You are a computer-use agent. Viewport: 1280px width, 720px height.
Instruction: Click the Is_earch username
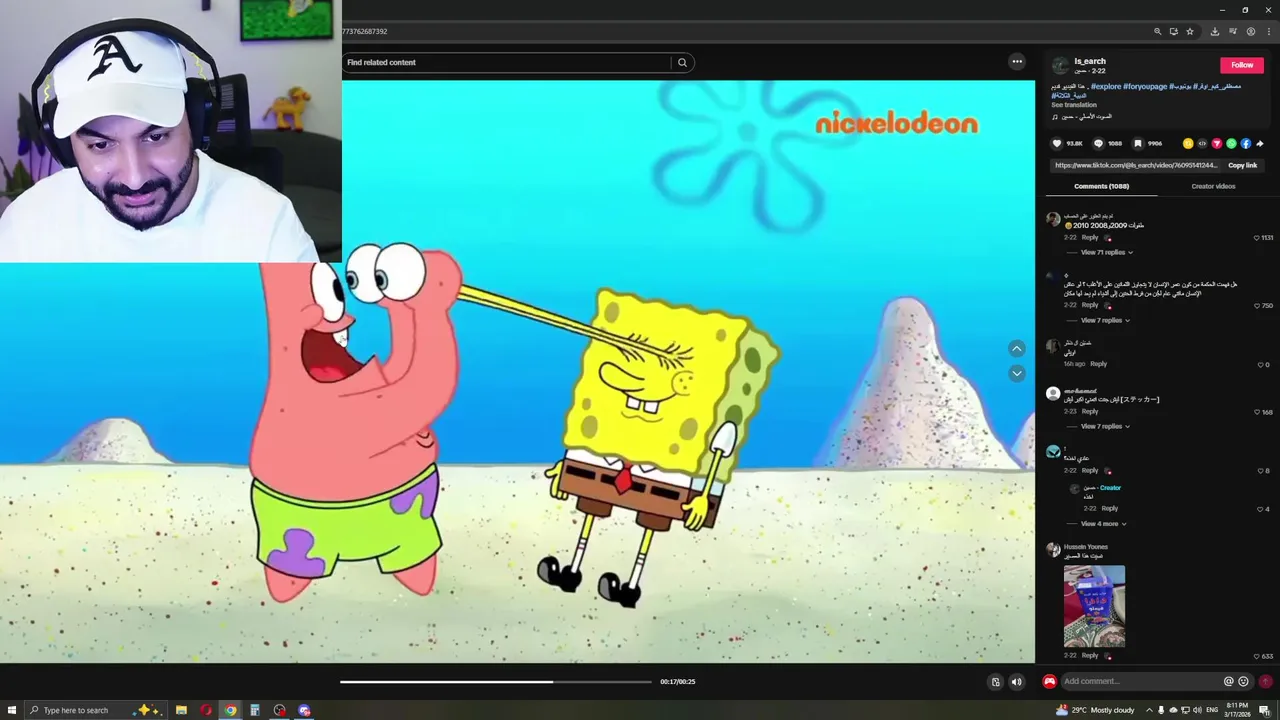(1090, 61)
